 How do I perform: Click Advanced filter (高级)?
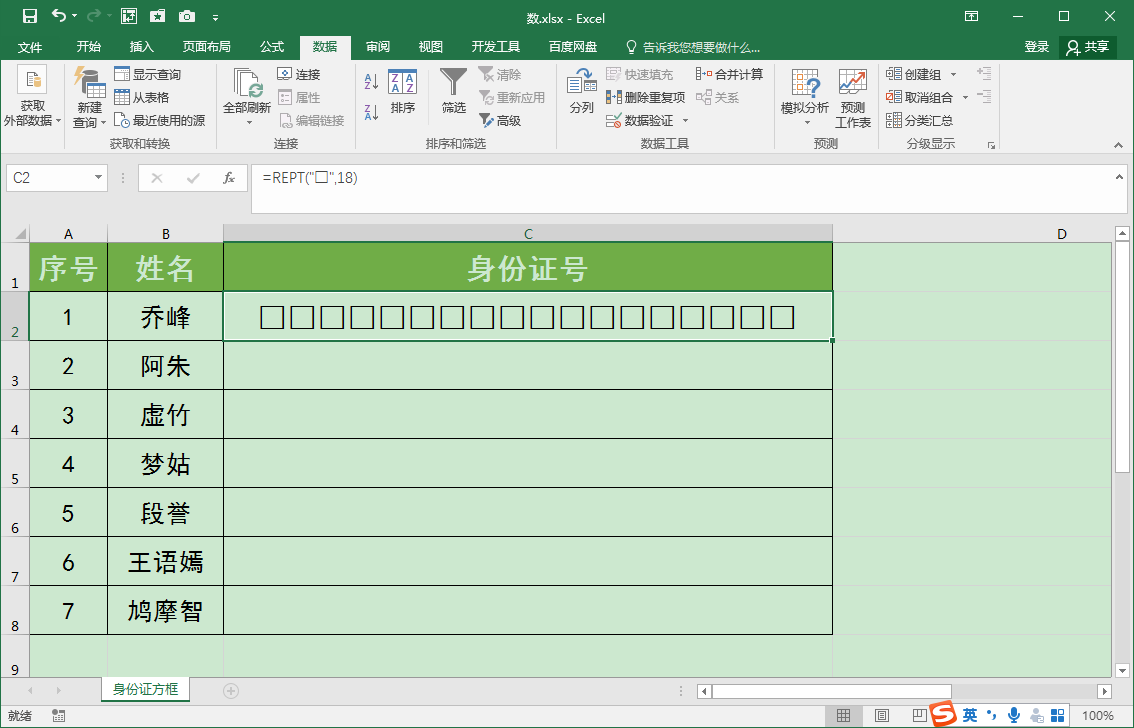coord(500,121)
